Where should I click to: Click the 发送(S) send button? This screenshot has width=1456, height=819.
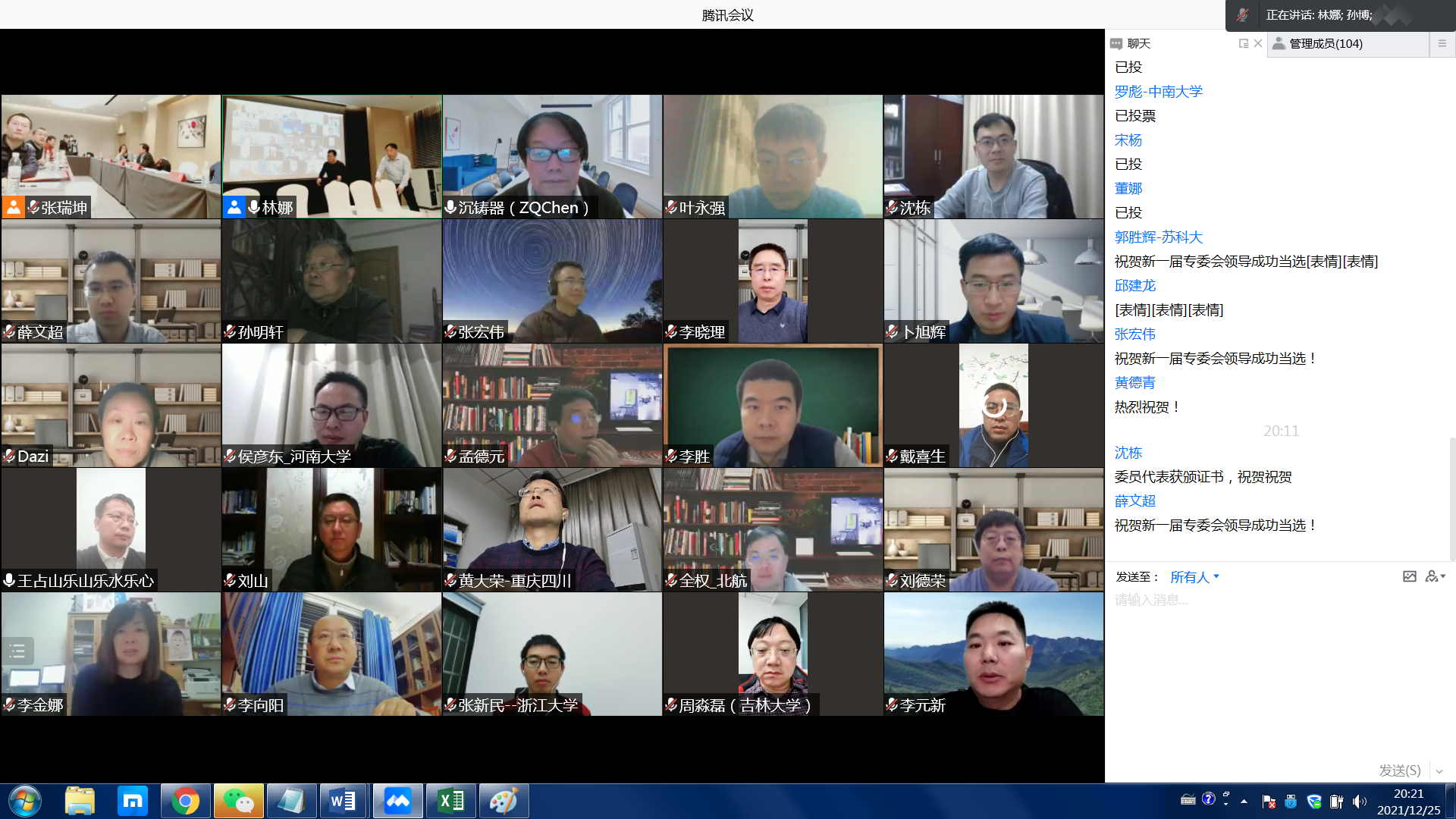click(1399, 770)
